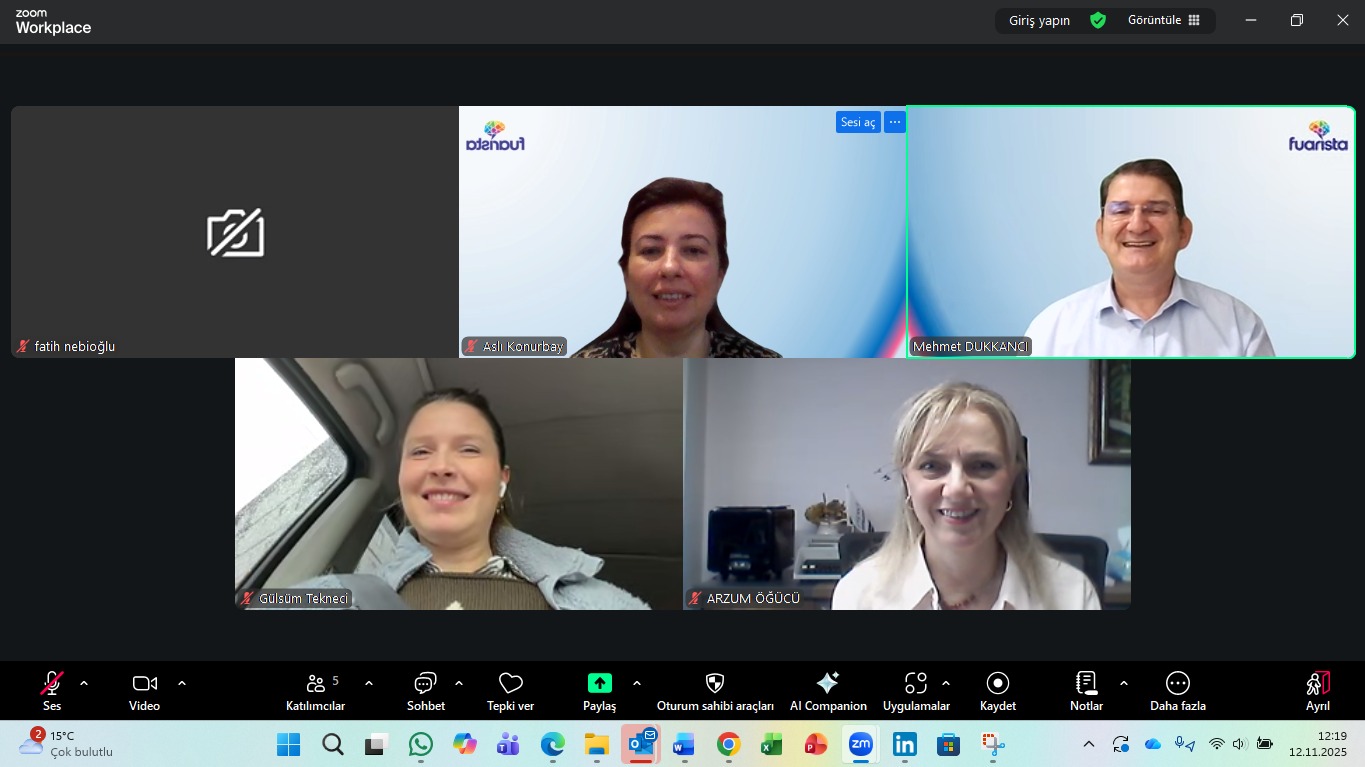Open WhatsApp from the Windows taskbar
The width and height of the screenshot is (1365, 767).
(421, 744)
